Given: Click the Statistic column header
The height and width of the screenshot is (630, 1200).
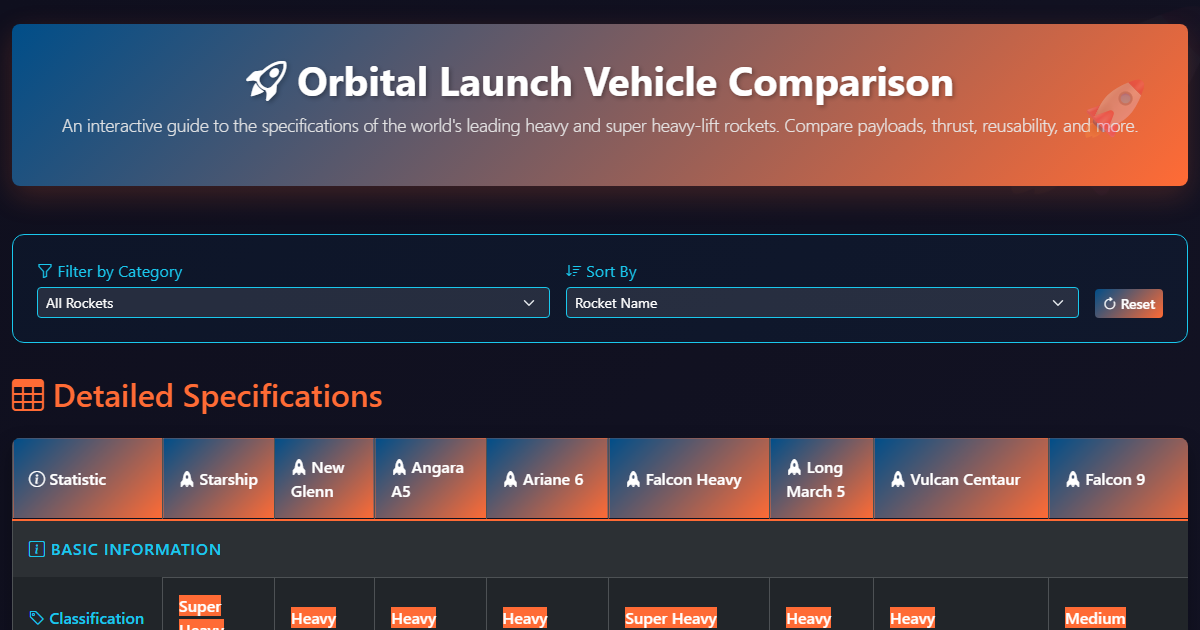Looking at the screenshot, I should pos(88,479).
